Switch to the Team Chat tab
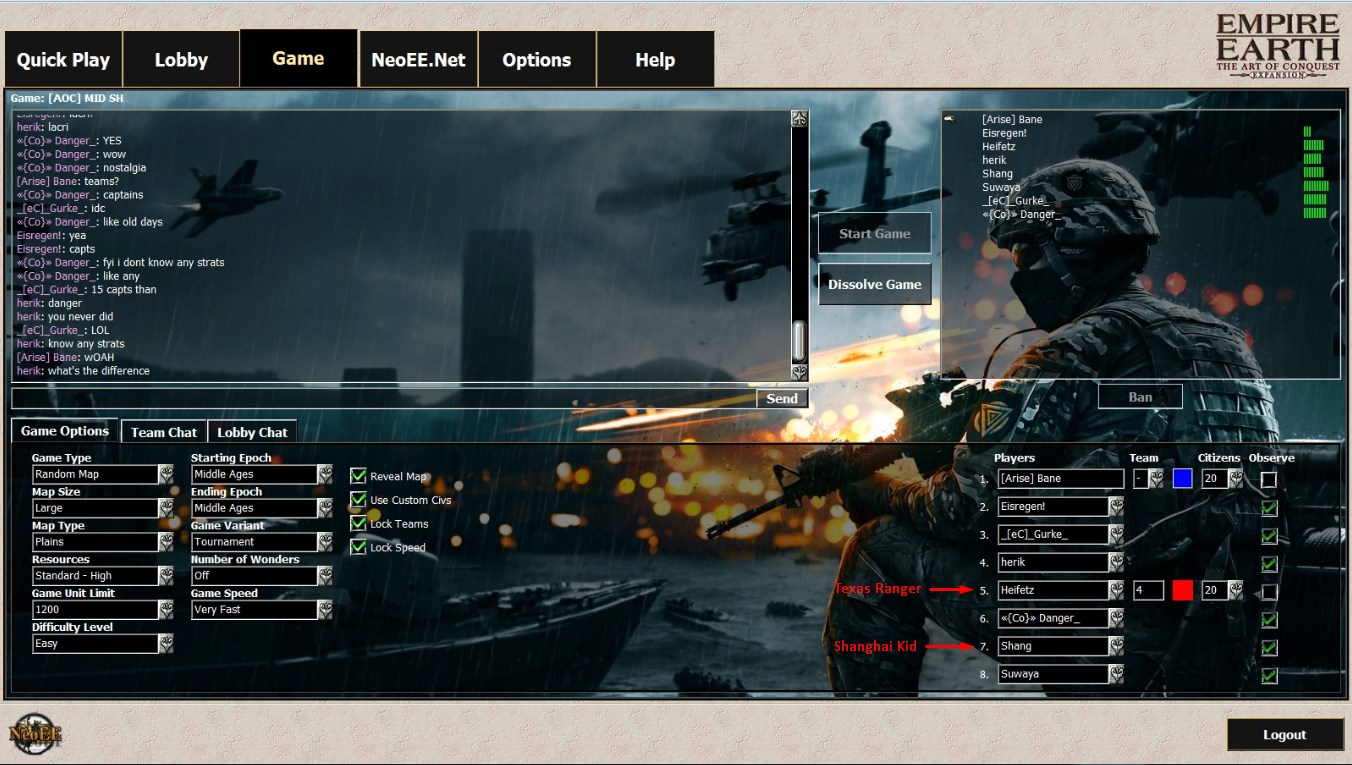Viewport: 1352px width, 765px height. (164, 432)
